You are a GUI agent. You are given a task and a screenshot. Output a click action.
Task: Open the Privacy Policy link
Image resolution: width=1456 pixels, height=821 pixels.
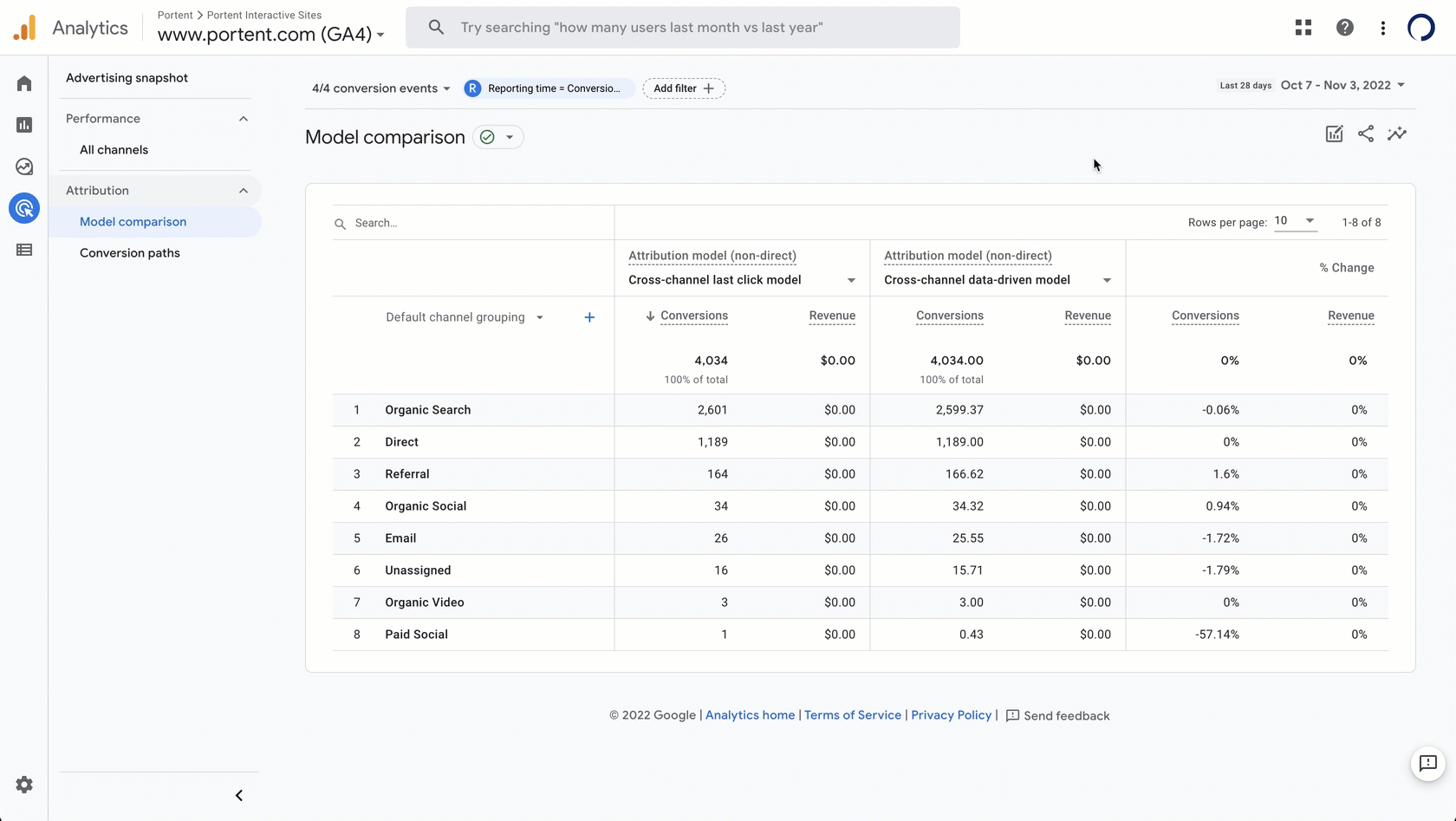tap(951, 715)
